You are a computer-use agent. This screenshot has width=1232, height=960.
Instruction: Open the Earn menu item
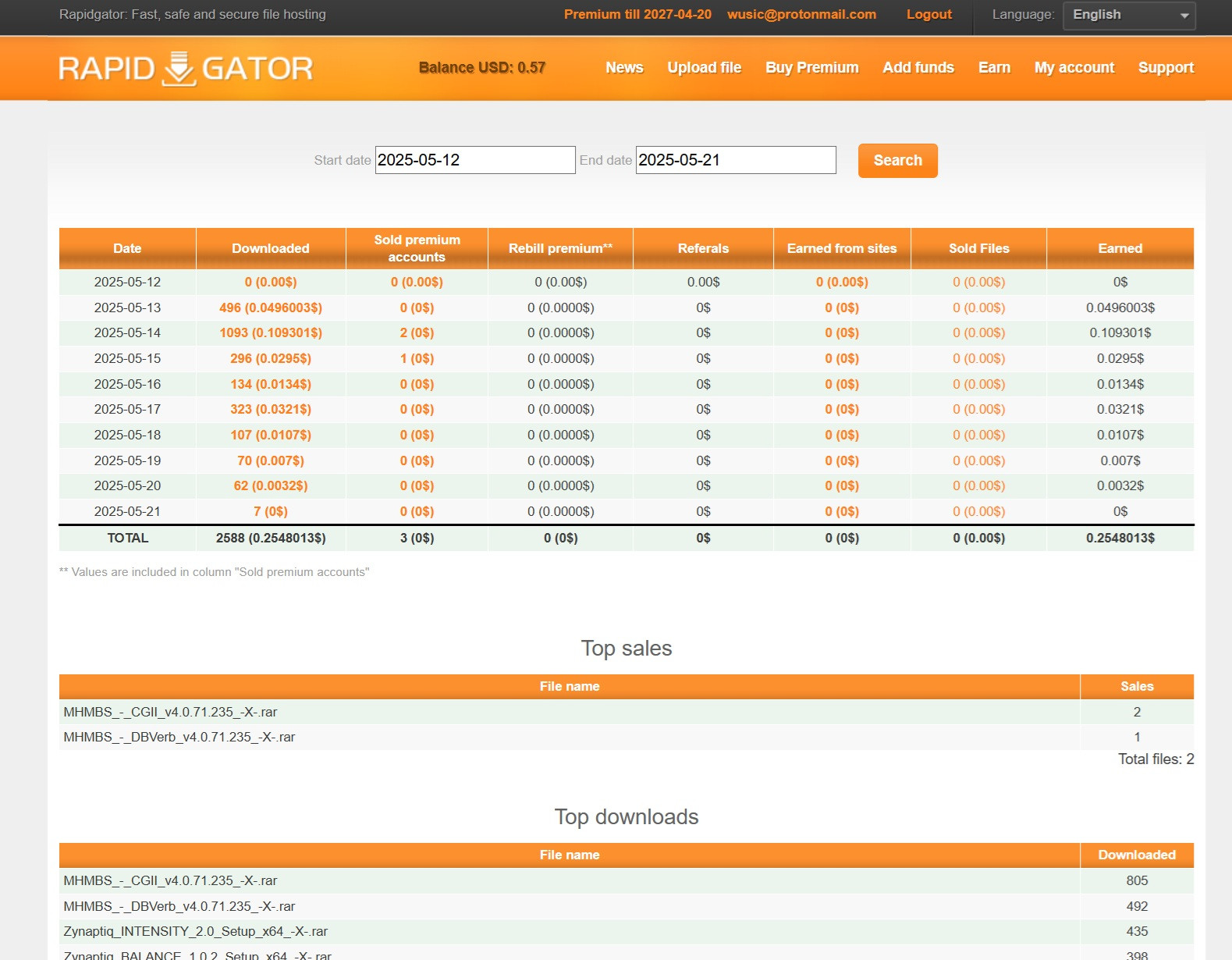click(994, 68)
